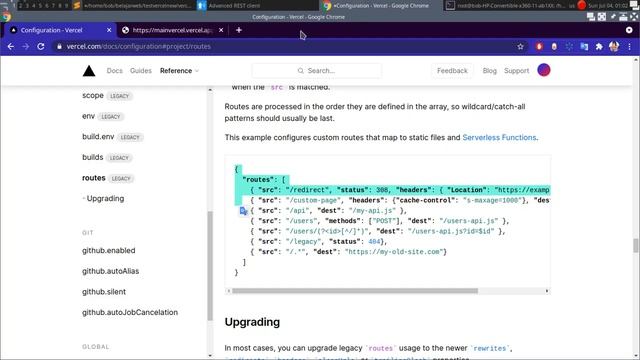Click the Upgrading heading
Screen dimensions: 640x360
point(252,322)
